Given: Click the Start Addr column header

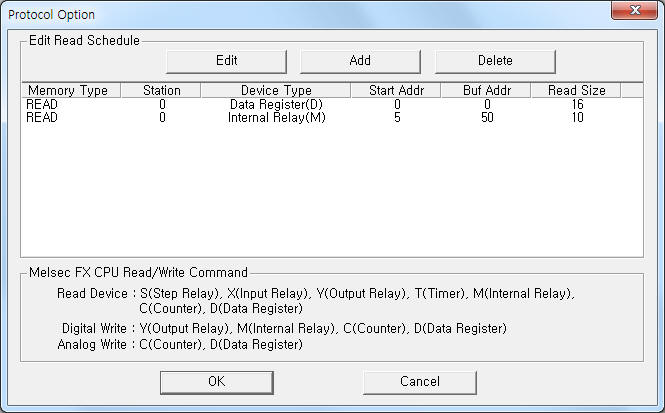Looking at the screenshot, I should pos(397,91).
